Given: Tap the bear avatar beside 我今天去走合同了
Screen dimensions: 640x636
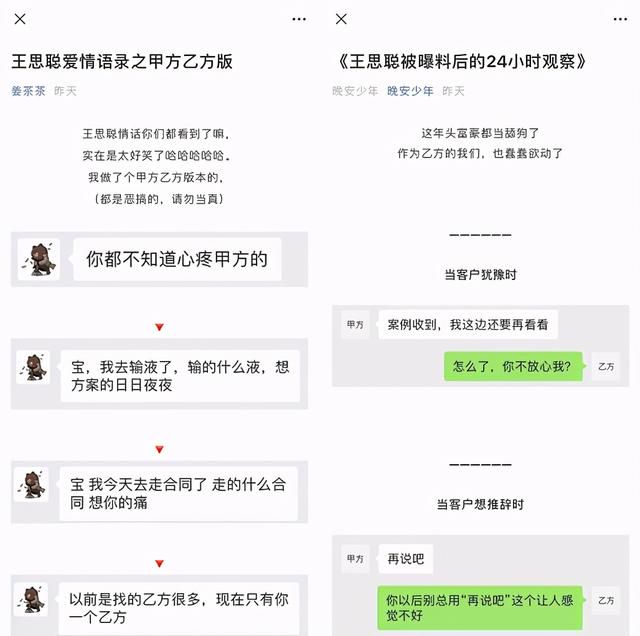Looking at the screenshot, I should [31, 485].
